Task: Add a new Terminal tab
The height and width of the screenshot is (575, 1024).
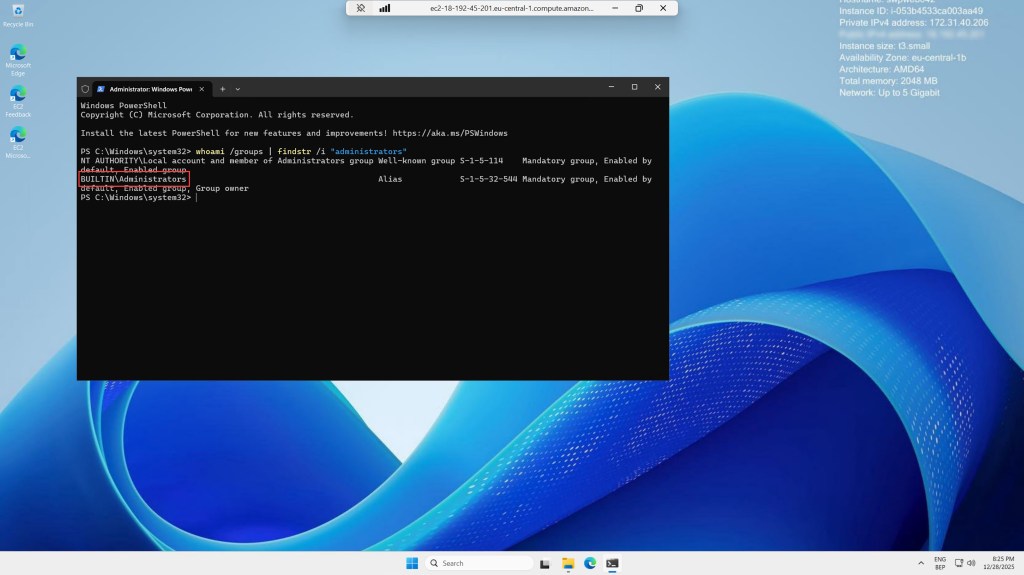Action: coord(222,88)
